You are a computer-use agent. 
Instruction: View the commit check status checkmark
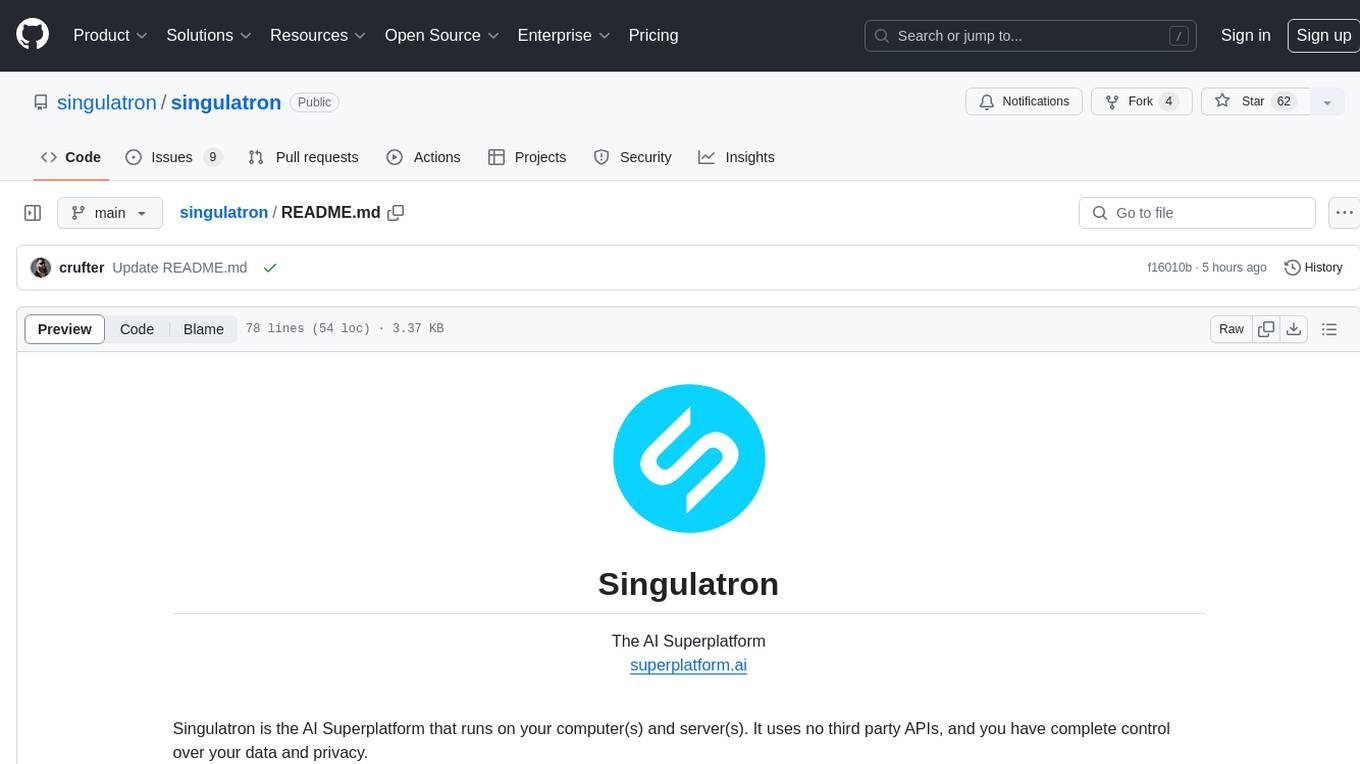coord(269,268)
